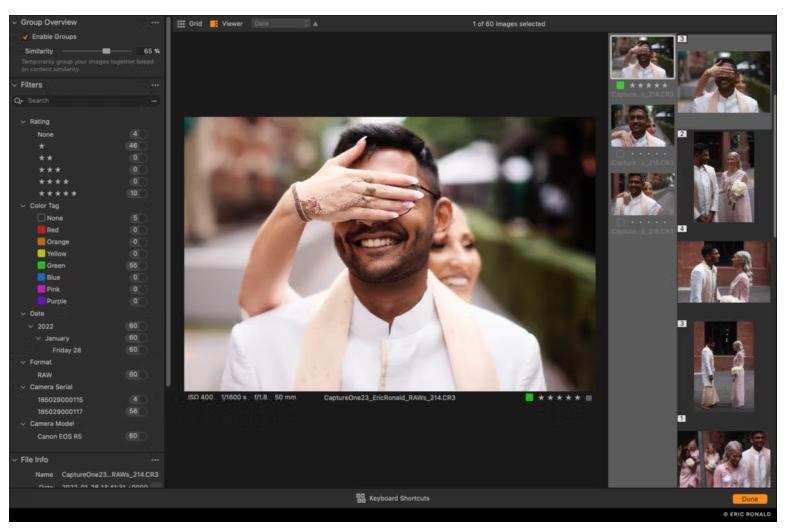Disable the Enable Groups checkbox
Viewport: 787px width, 531px height.
click(x=26, y=36)
